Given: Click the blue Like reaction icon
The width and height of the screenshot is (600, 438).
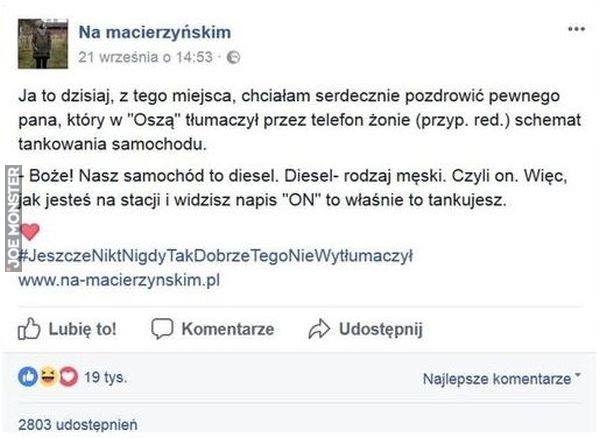Looking at the screenshot, I should (x=29, y=377).
